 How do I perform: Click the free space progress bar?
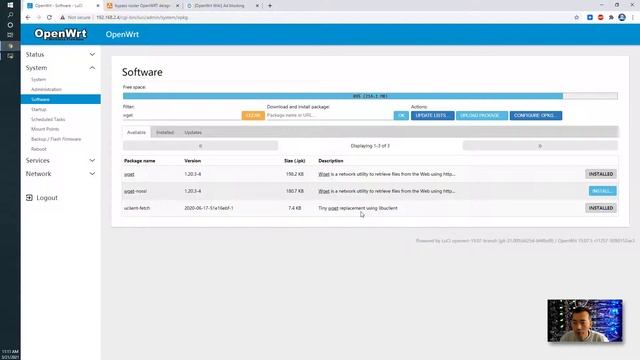tap(370, 96)
